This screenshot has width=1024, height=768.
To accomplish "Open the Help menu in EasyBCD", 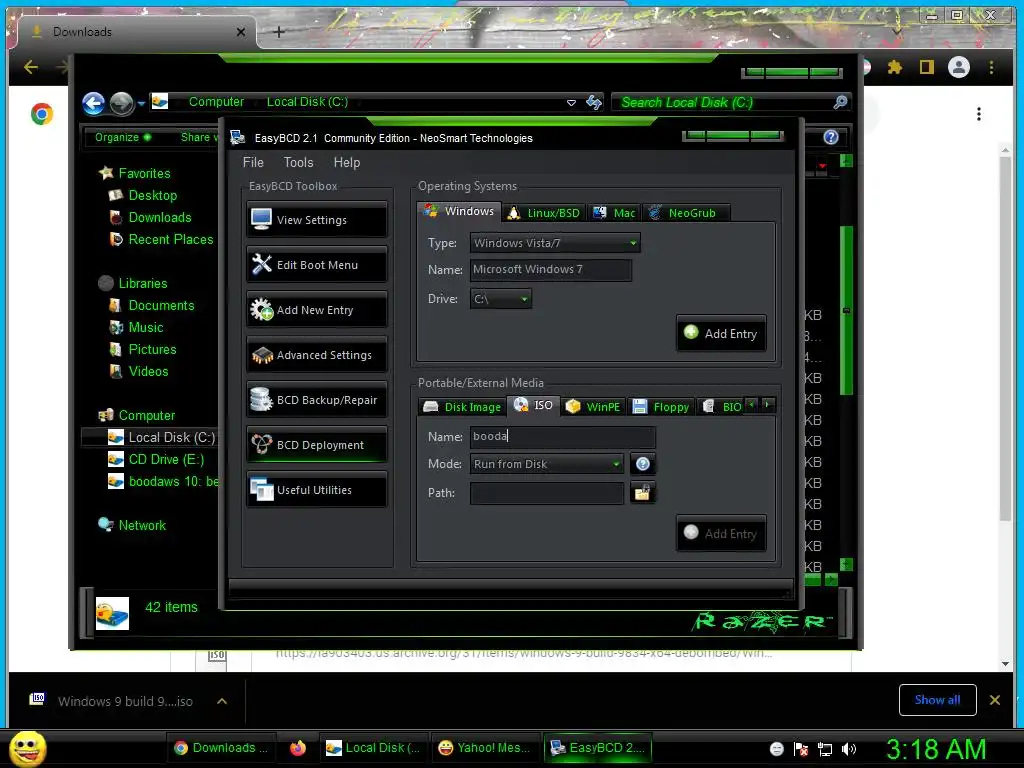I will [x=347, y=162].
